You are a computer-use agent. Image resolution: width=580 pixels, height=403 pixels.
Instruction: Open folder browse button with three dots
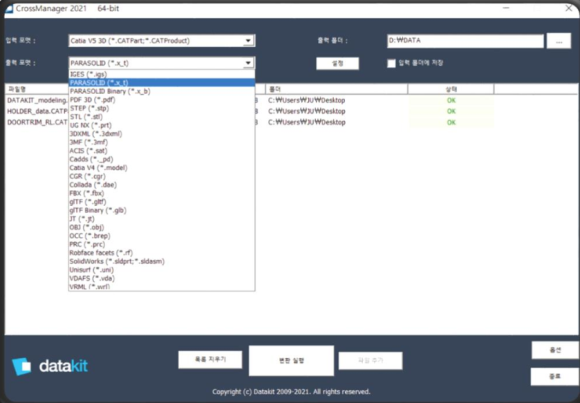point(559,41)
